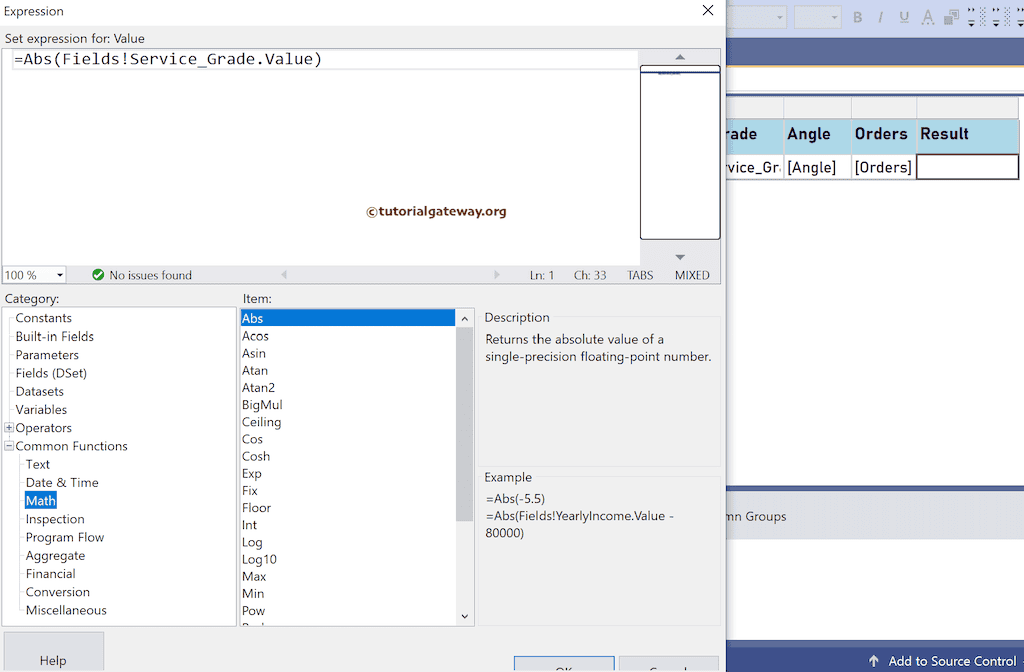The height and width of the screenshot is (672, 1024).
Task: Select the Asin function item
Action: (347, 353)
